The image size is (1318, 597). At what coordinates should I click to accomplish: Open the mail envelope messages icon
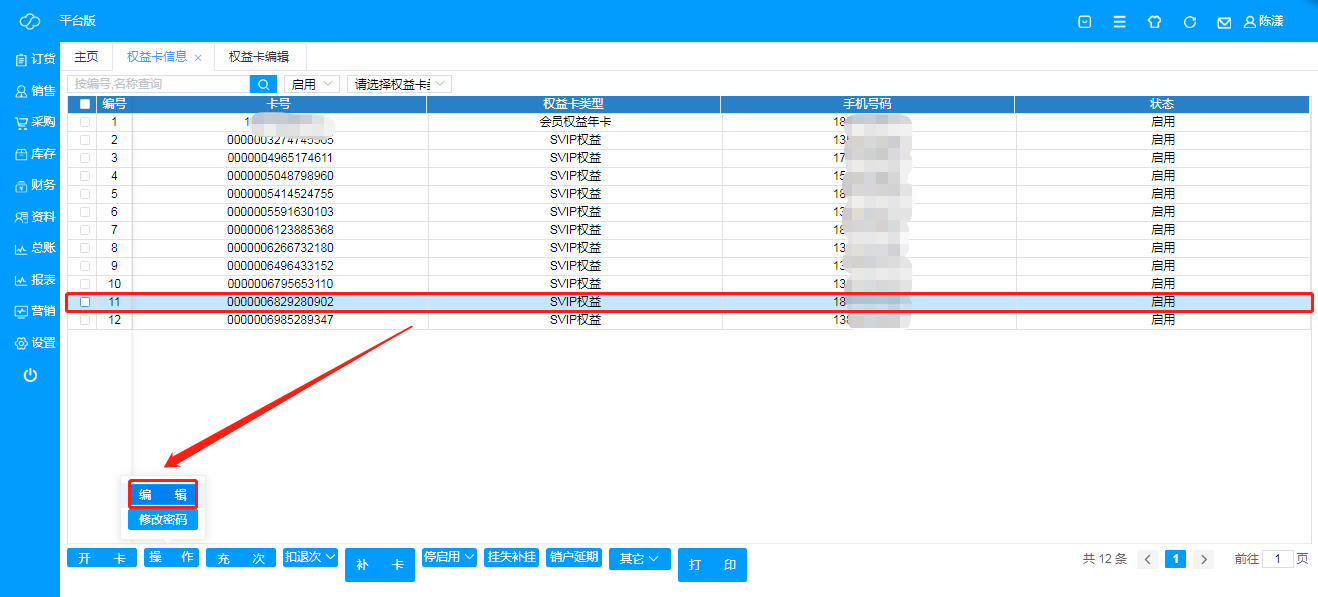[1223, 22]
